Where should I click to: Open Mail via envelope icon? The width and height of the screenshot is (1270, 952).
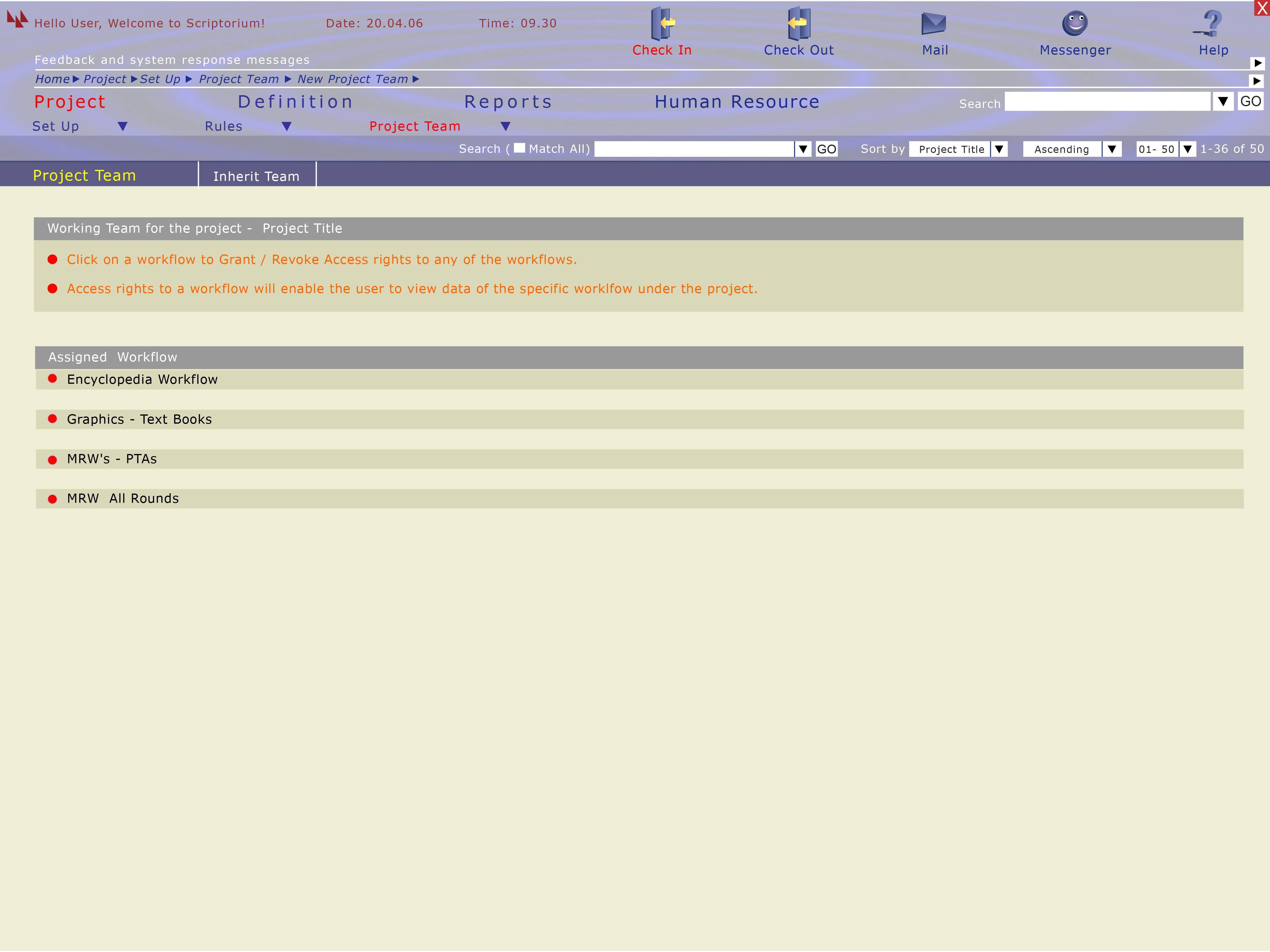pyautogui.click(x=934, y=24)
